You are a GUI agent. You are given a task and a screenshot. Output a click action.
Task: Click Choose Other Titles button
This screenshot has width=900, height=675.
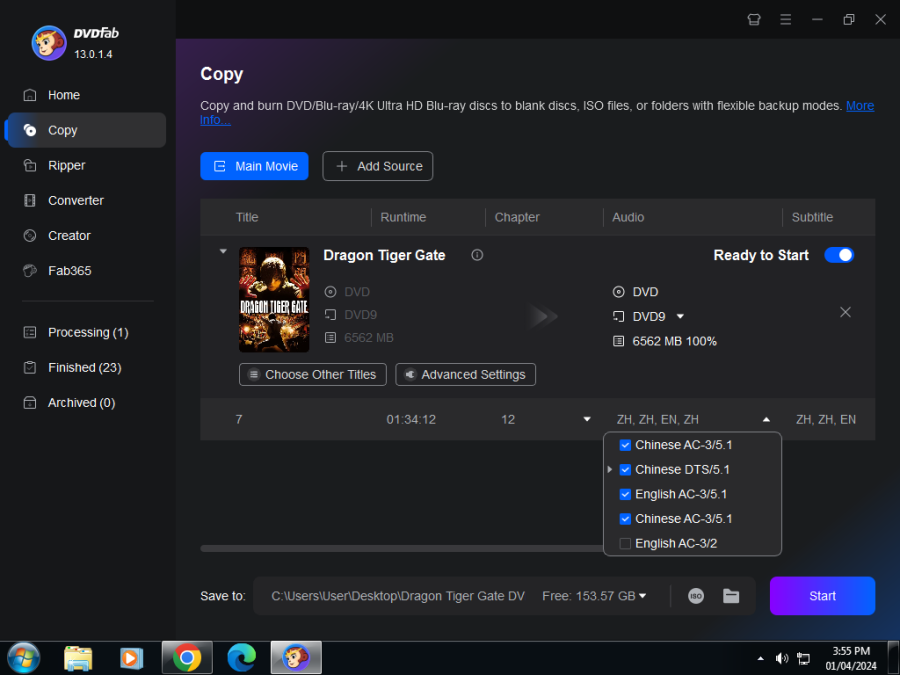pyautogui.click(x=313, y=374)
